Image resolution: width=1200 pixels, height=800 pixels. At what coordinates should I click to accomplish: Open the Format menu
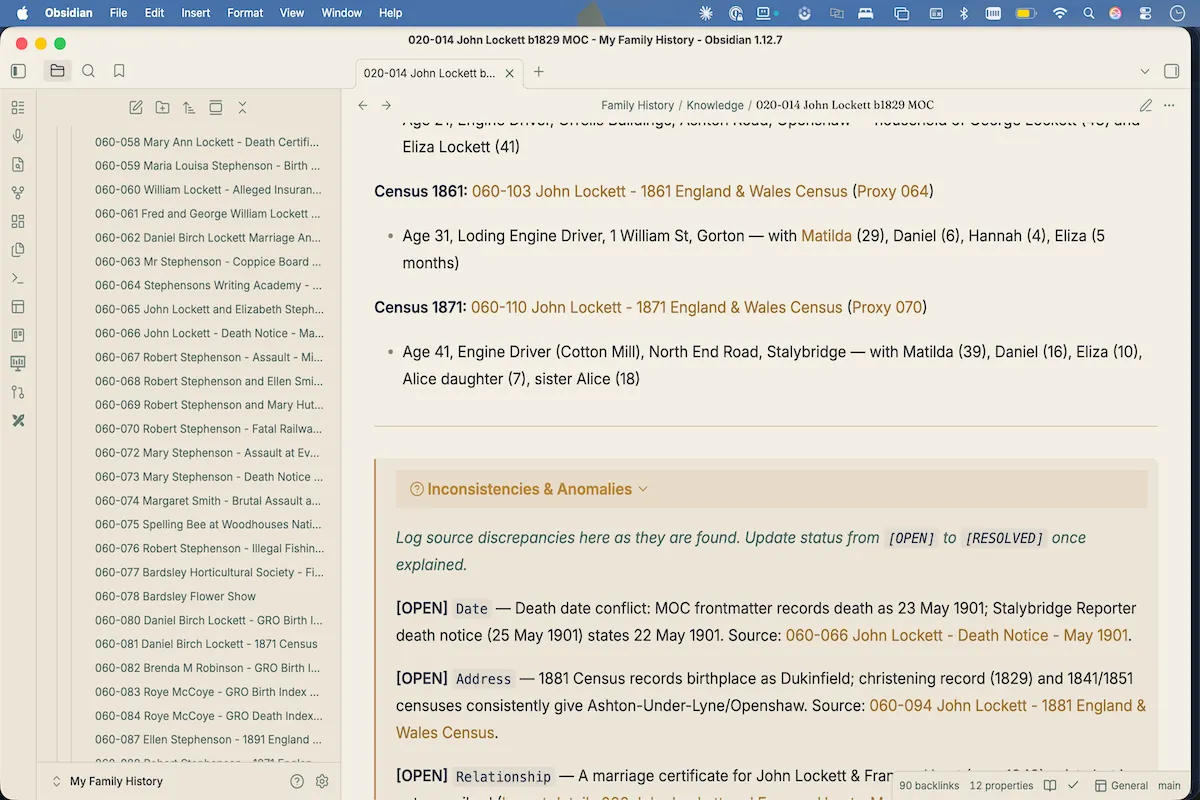click(245, 13)
